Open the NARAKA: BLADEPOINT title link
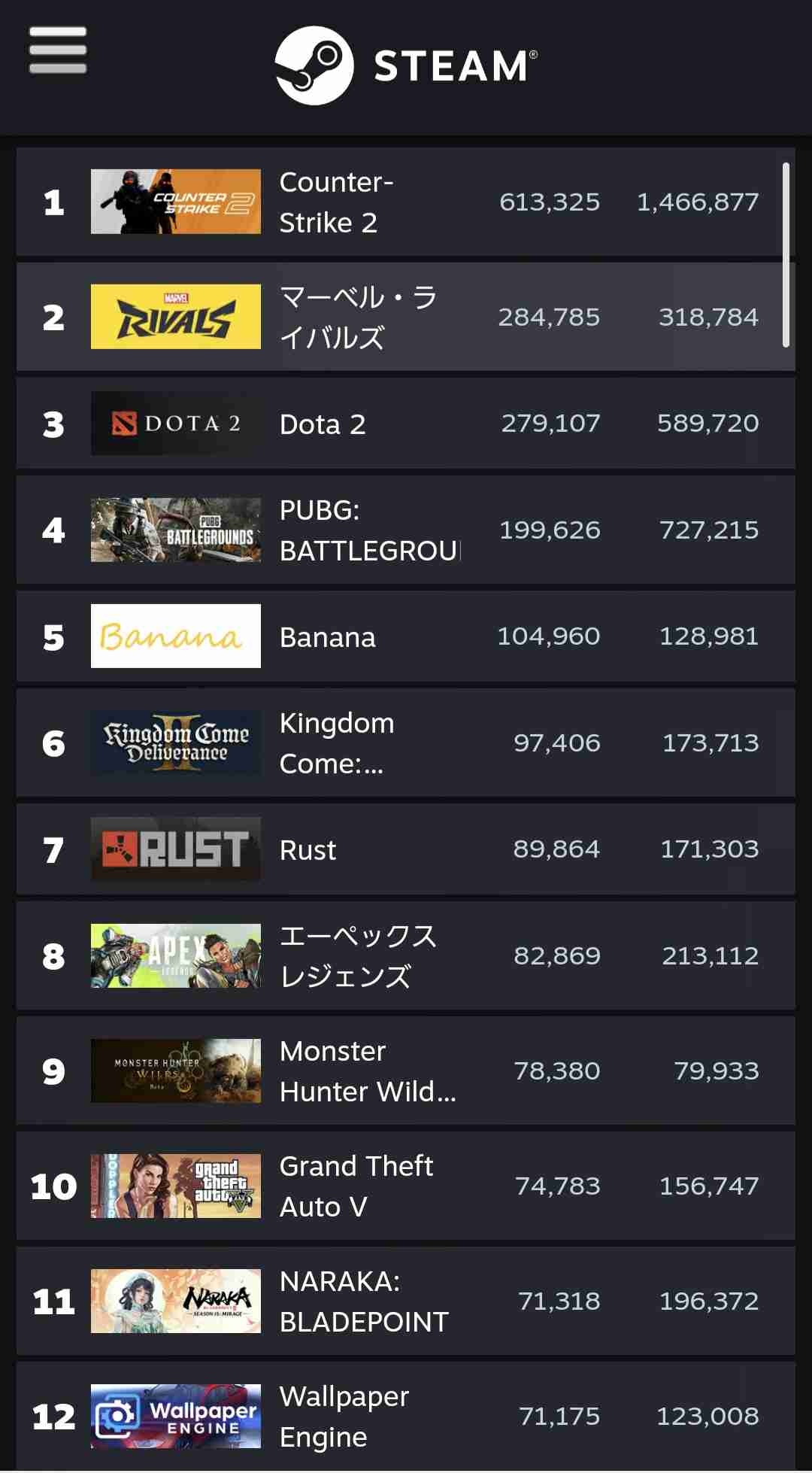Image resolution: width=812 pixels, height=1473 pixels. (x=364, y=1301)
